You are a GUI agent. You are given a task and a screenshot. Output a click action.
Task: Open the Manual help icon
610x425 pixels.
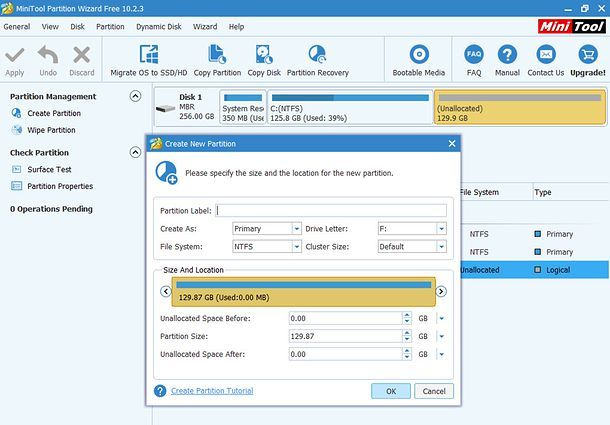tap(507, 54)
